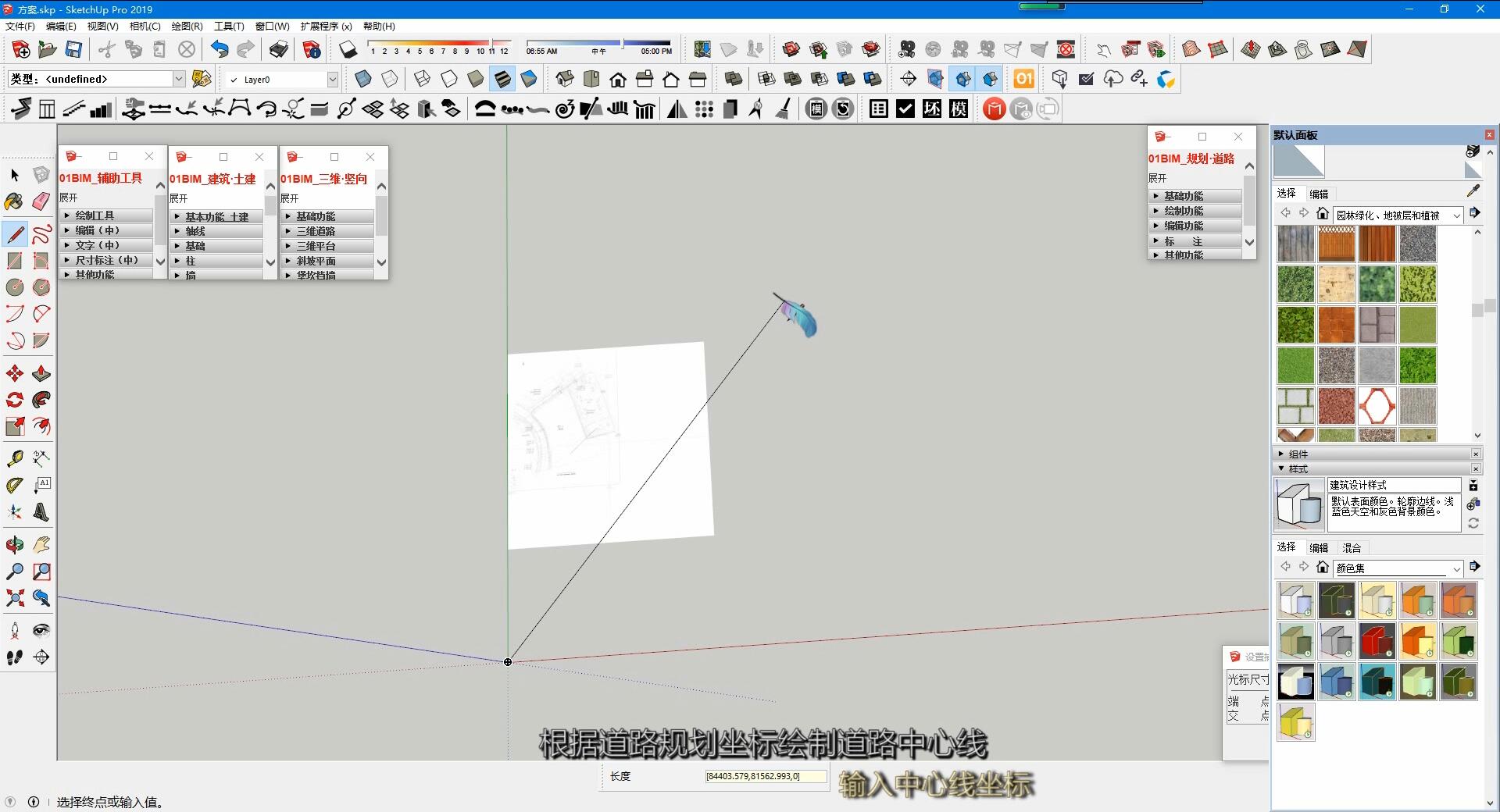Select the red brick material swatch
The width and height of the screenshot is (1500, 812).
(1337, 405)
